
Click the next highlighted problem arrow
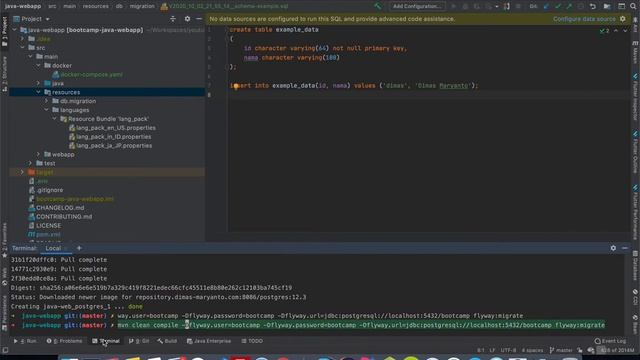pos(625,31)
